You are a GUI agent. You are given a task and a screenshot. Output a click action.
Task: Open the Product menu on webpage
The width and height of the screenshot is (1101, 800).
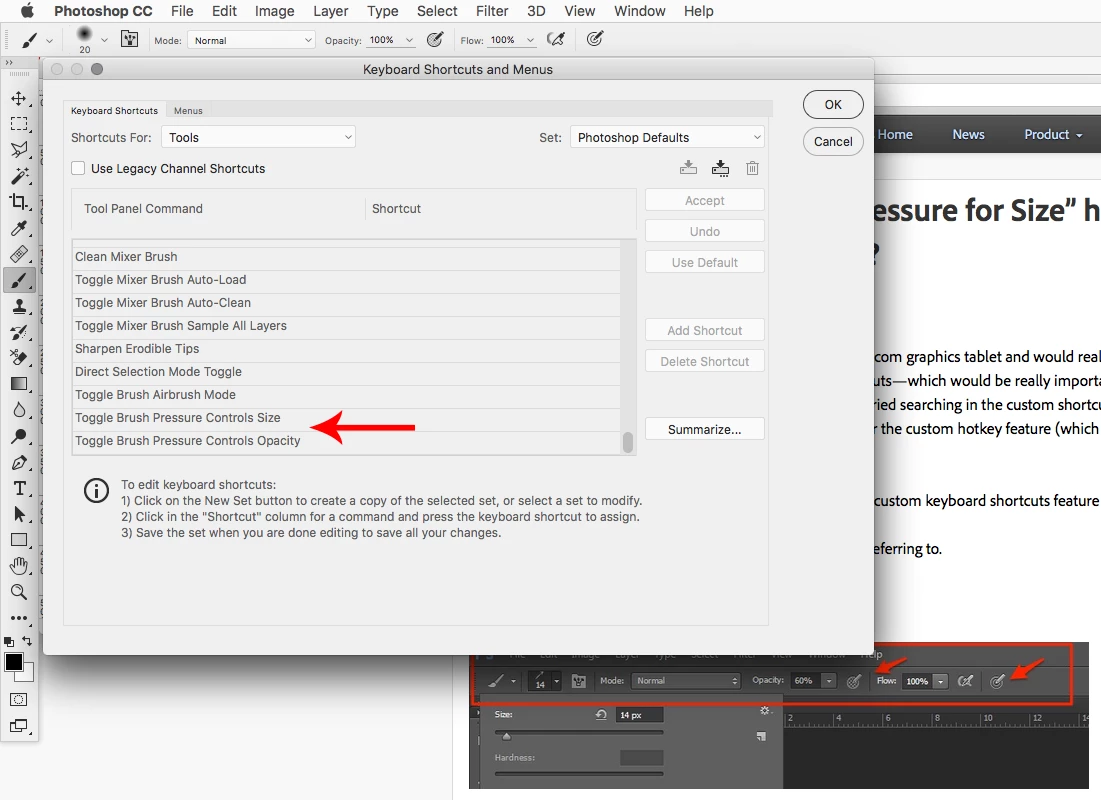tap(1053, 134)
